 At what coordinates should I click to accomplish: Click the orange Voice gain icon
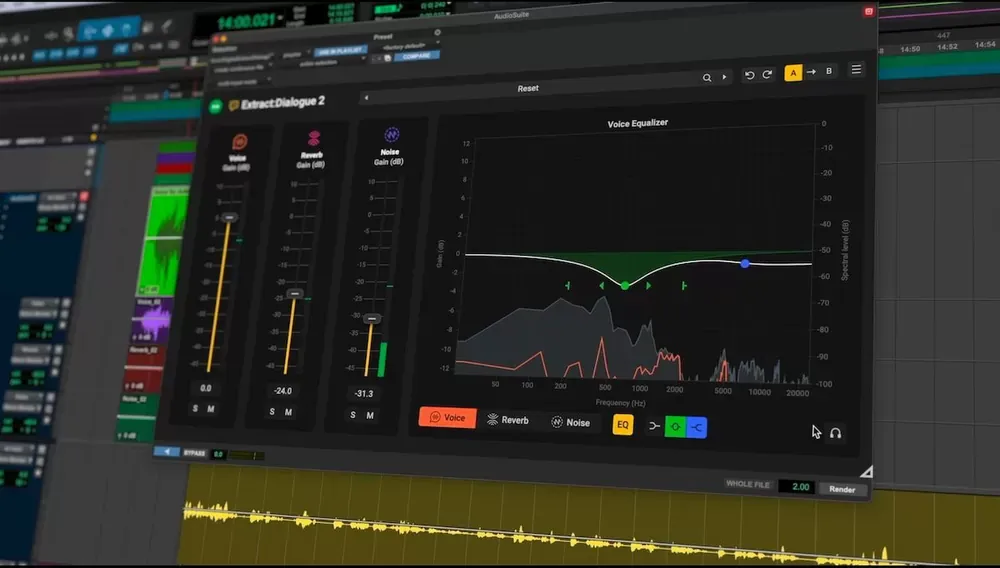[x=240, y=141]
